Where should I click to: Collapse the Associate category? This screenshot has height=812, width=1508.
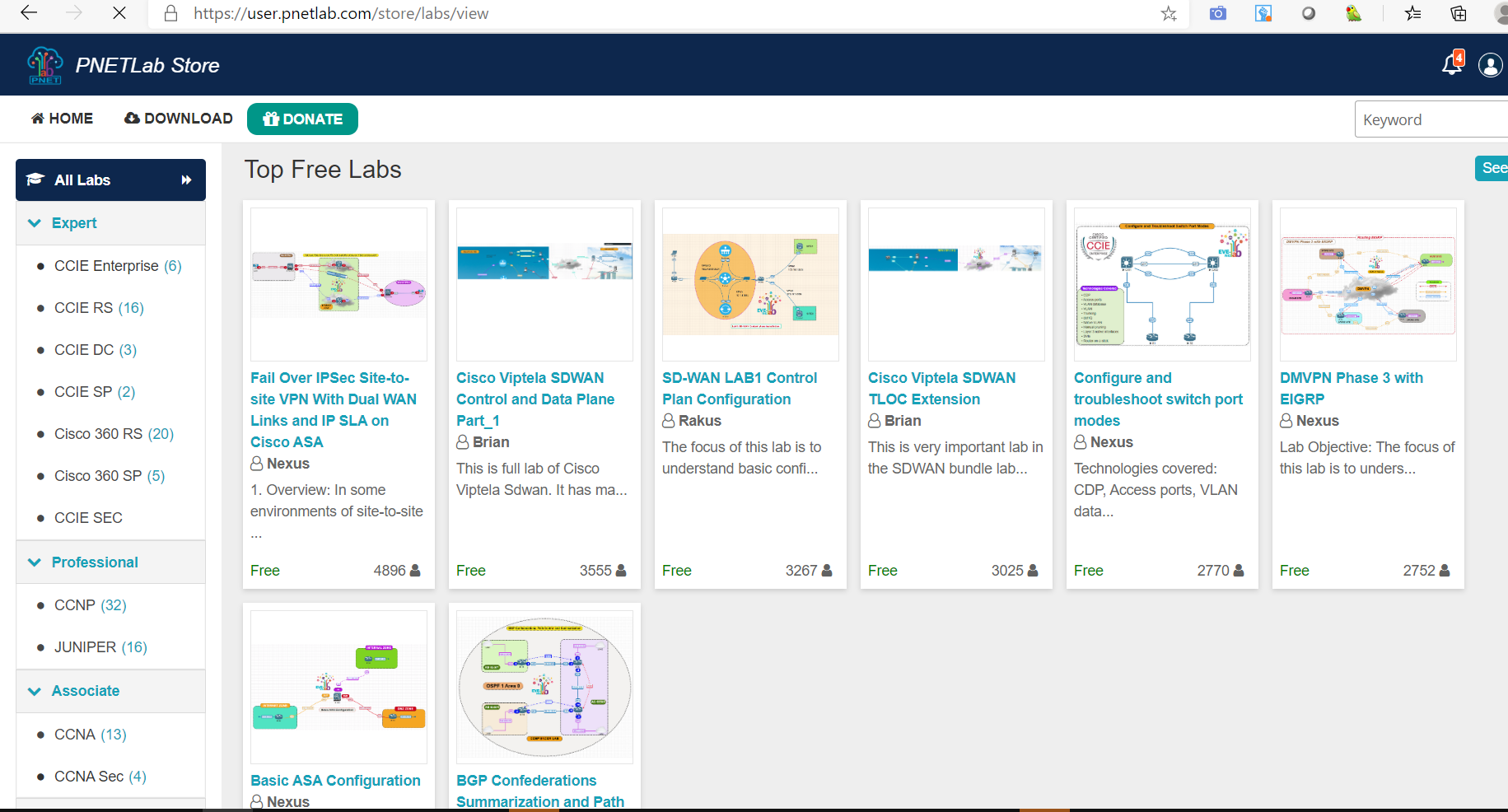point(110,691)
